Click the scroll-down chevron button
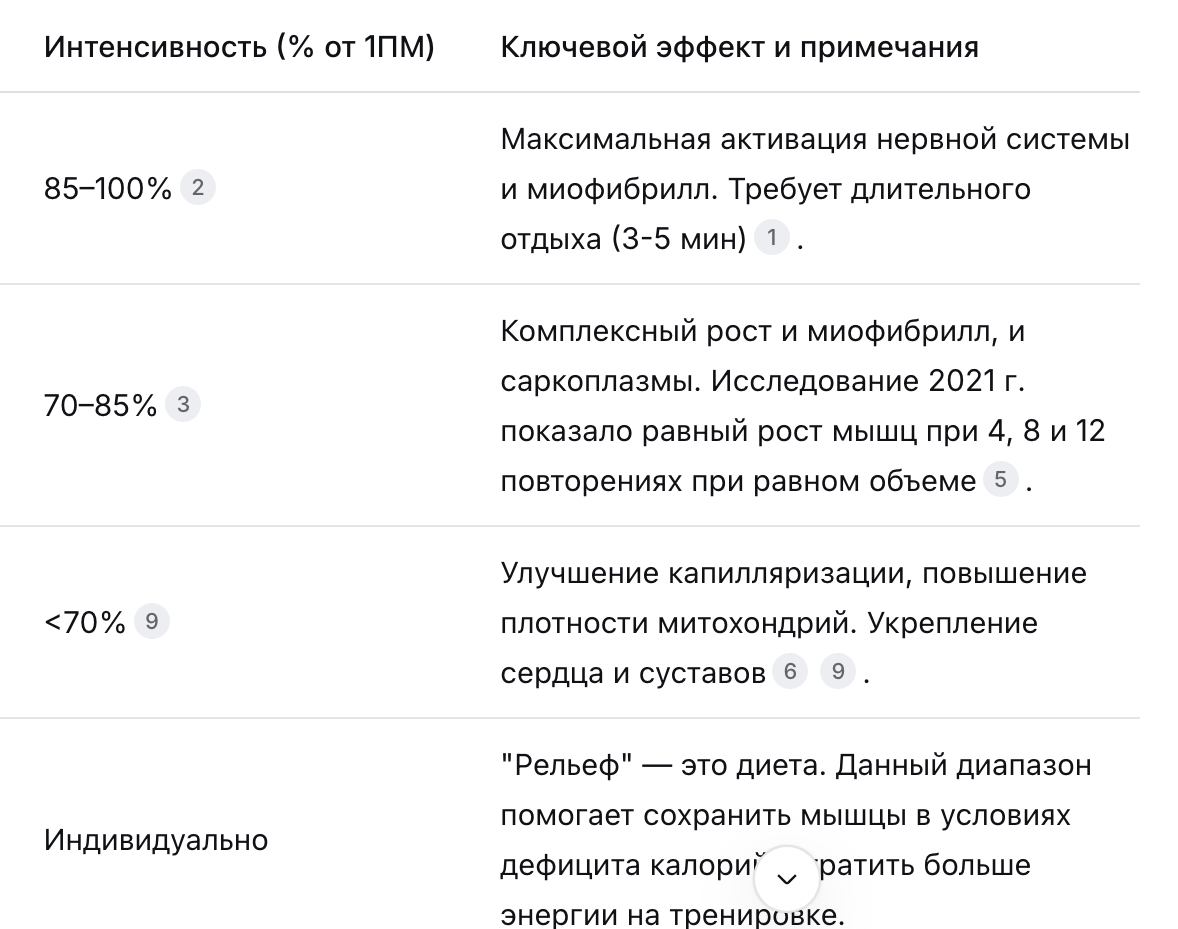The width and height of the screenshot is (1178, 929). pos(787,879)
